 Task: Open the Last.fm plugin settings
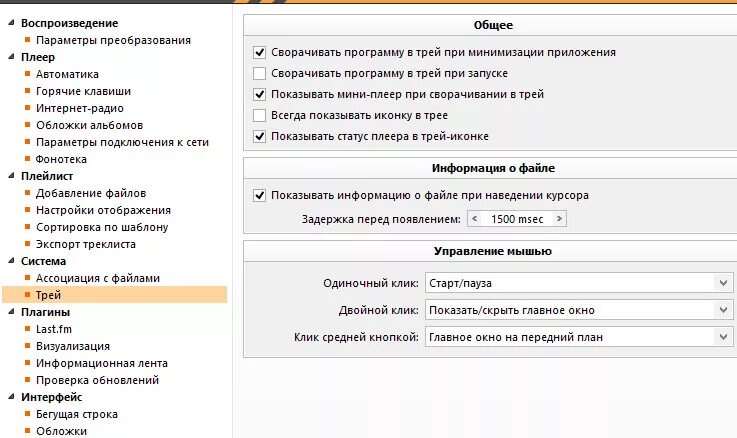(54, 329)
